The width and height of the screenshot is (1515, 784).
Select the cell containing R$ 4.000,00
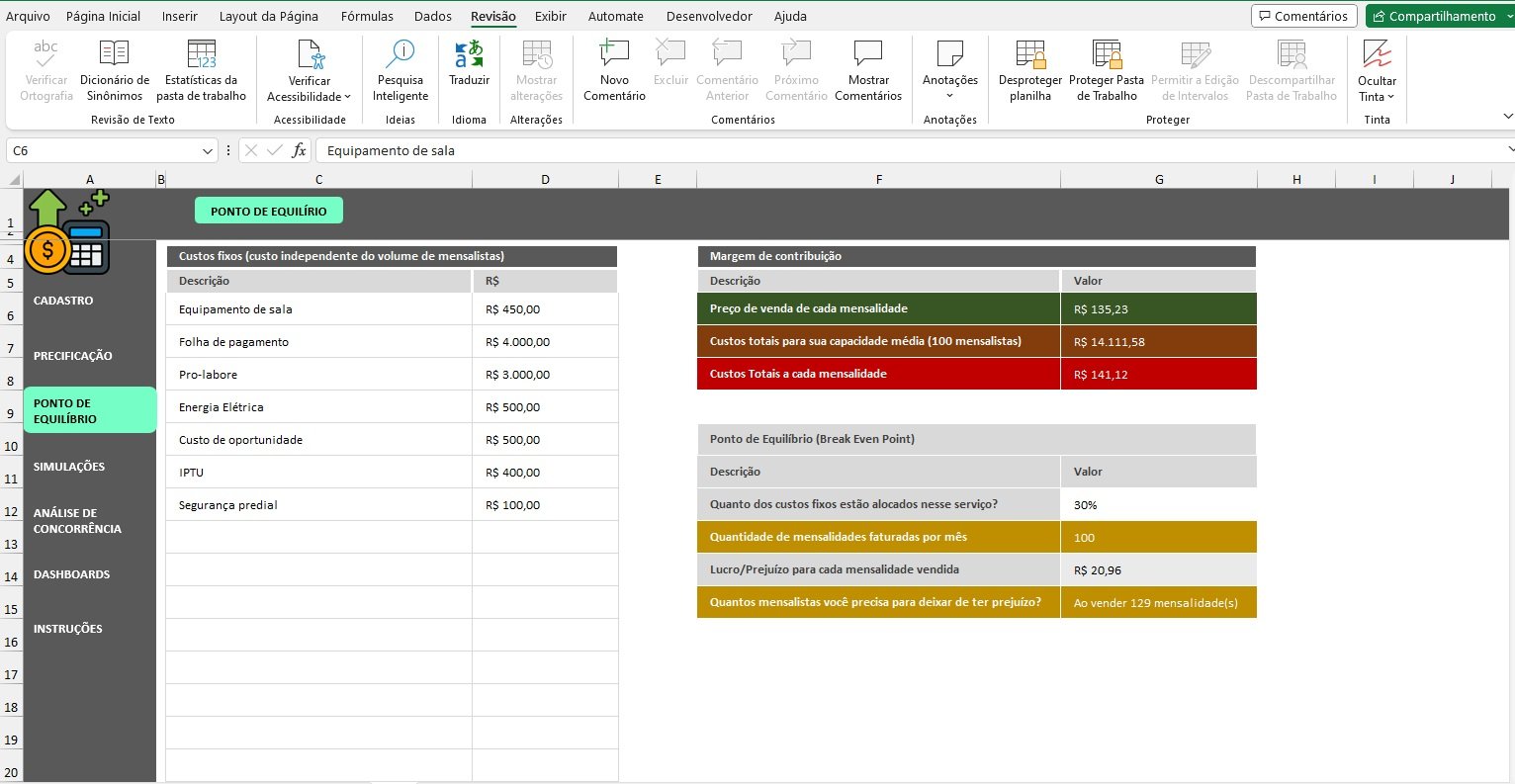pos(545,342)
